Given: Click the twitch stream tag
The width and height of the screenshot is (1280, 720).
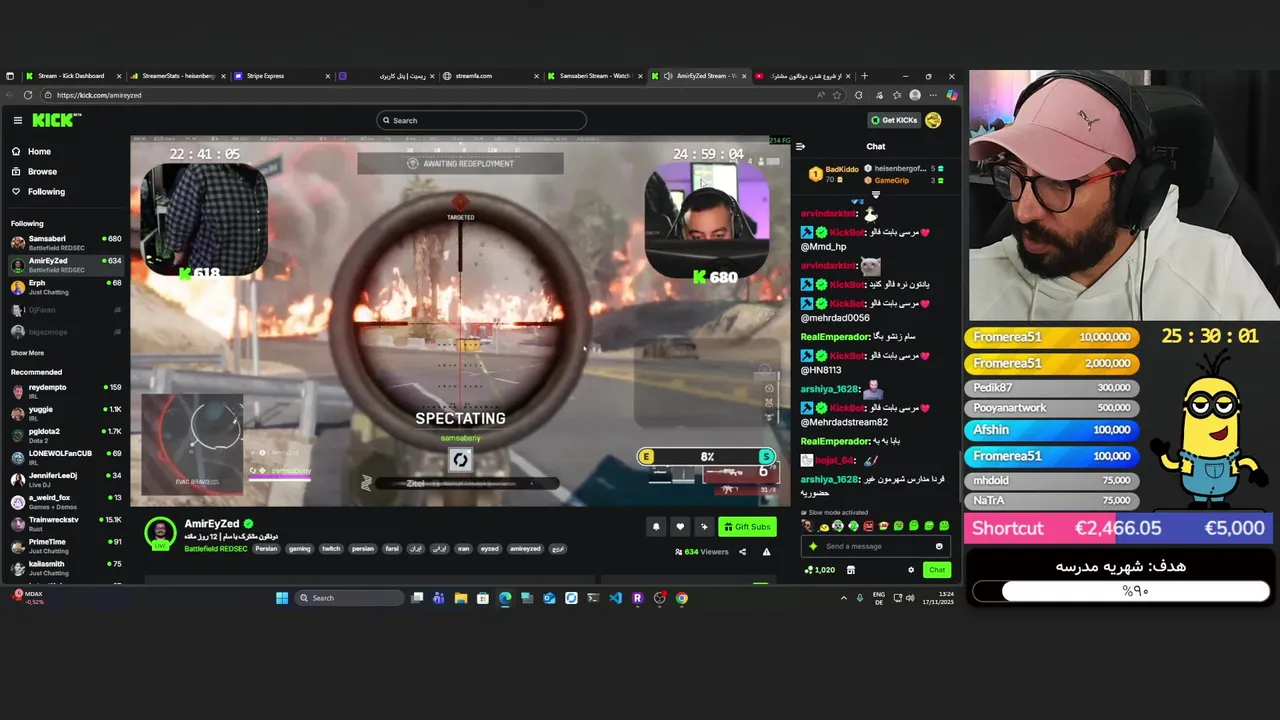Looking at the screenshot, I should (x=331, y=549).
